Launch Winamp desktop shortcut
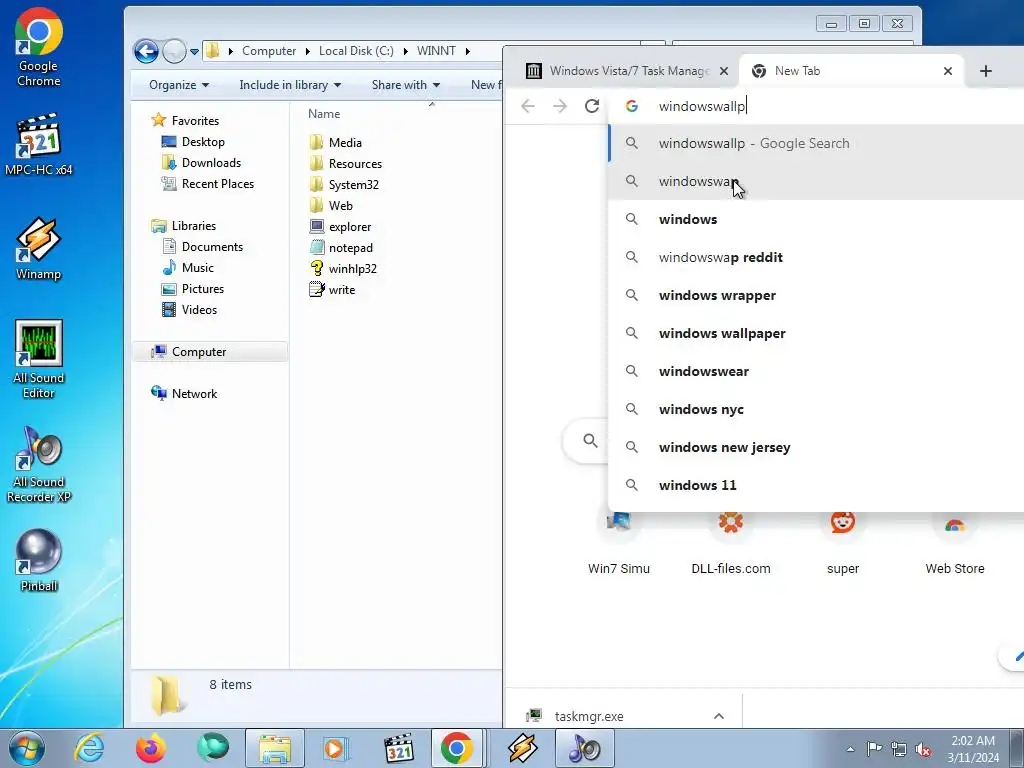The width and height of the screenshot is (1024, 768). click(x=39, y=248)
